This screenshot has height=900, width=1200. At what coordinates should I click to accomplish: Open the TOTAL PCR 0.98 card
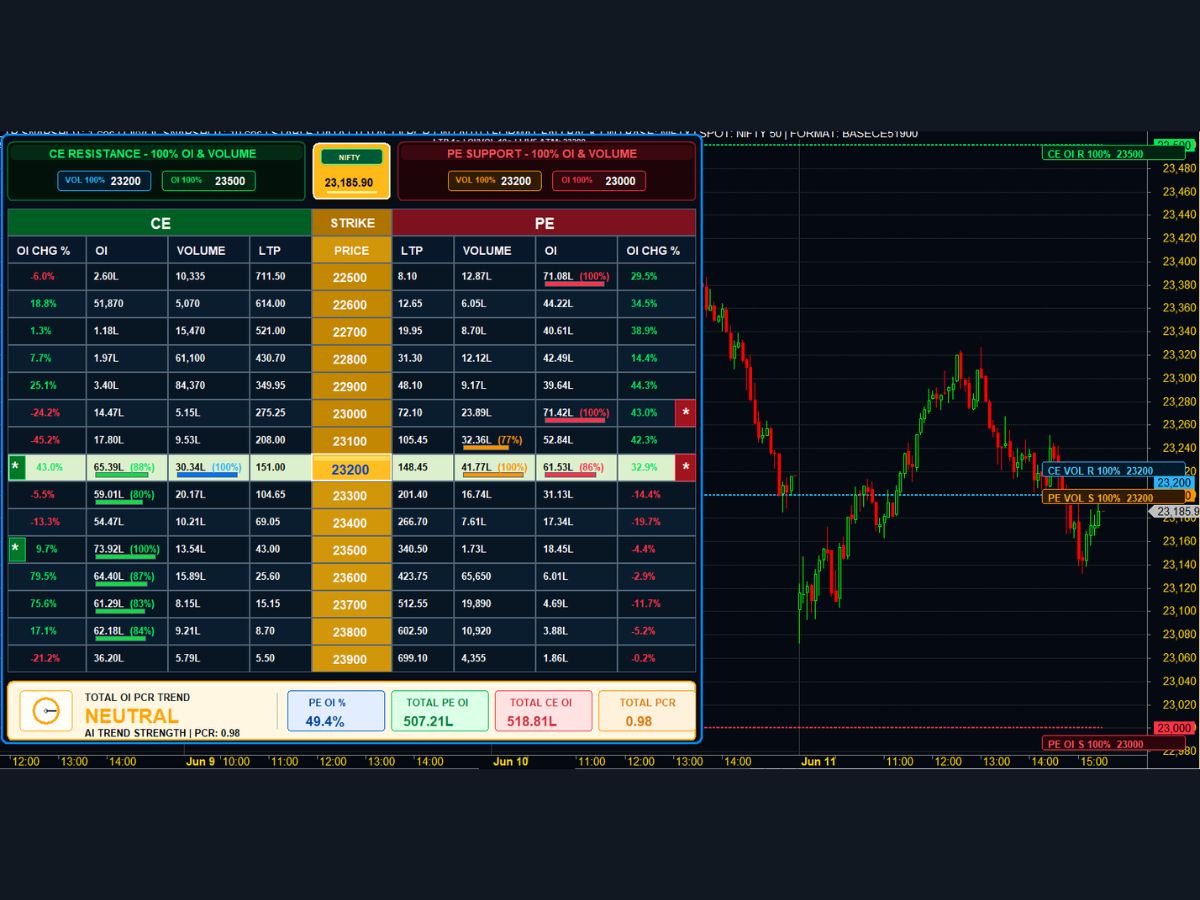[x=647, y=711]
